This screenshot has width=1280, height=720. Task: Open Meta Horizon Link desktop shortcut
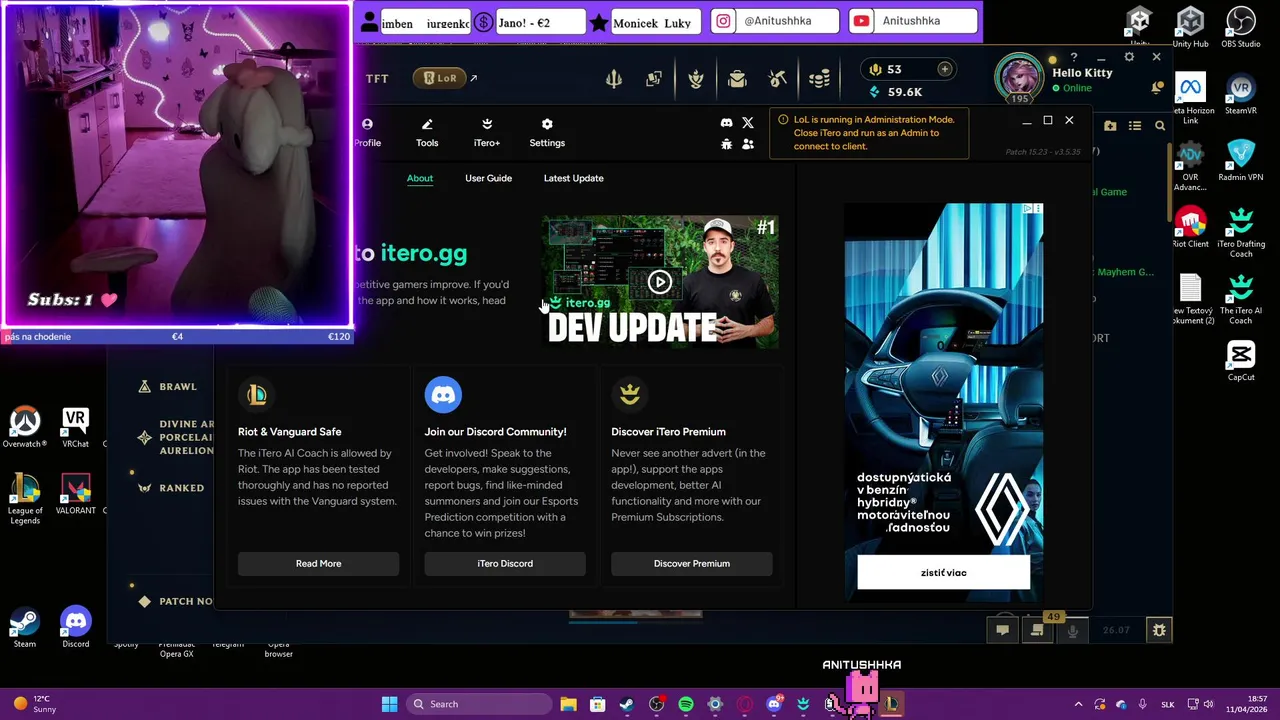pos(1190,100)
